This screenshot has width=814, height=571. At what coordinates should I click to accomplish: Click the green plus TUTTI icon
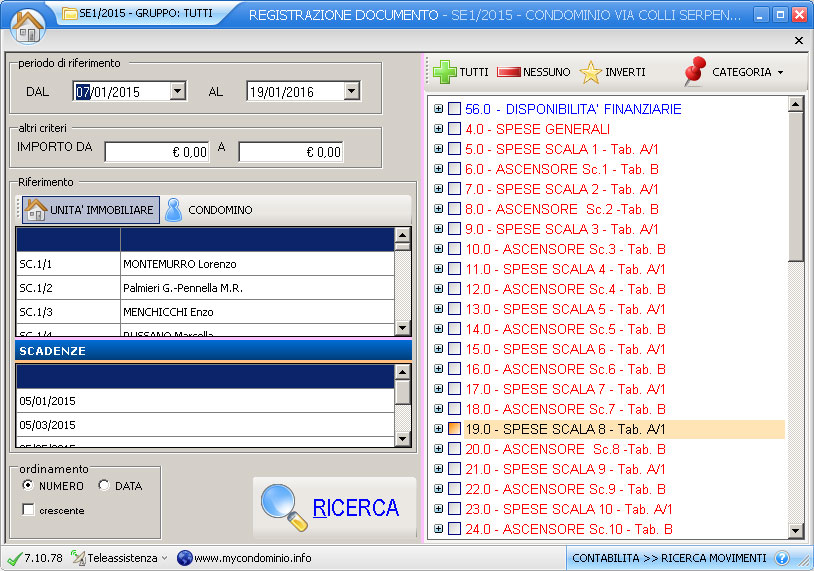coord(444,72)
